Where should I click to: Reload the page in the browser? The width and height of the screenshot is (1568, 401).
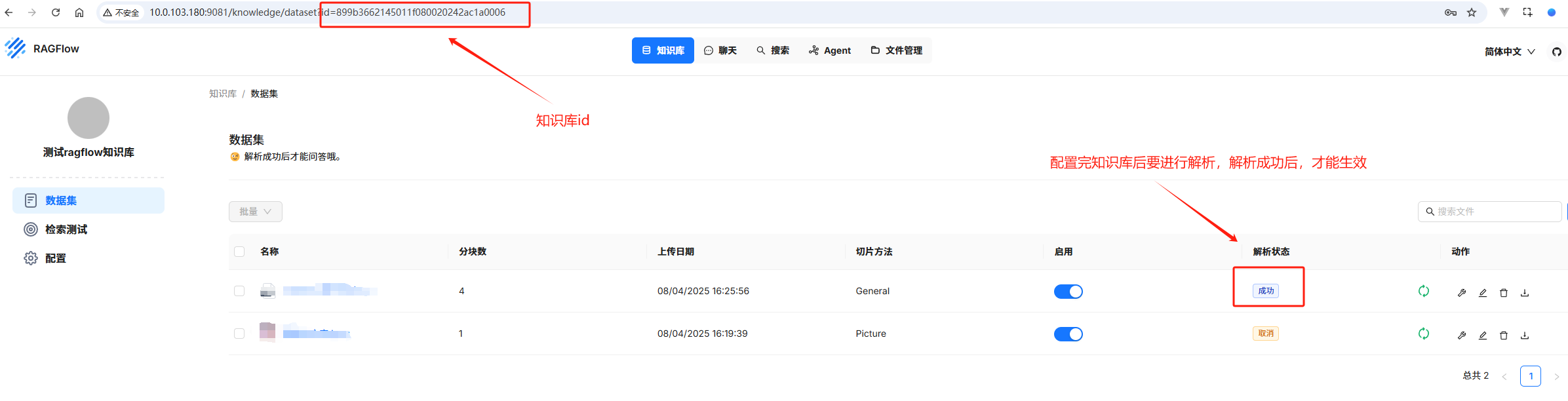[x=56, y=12]
